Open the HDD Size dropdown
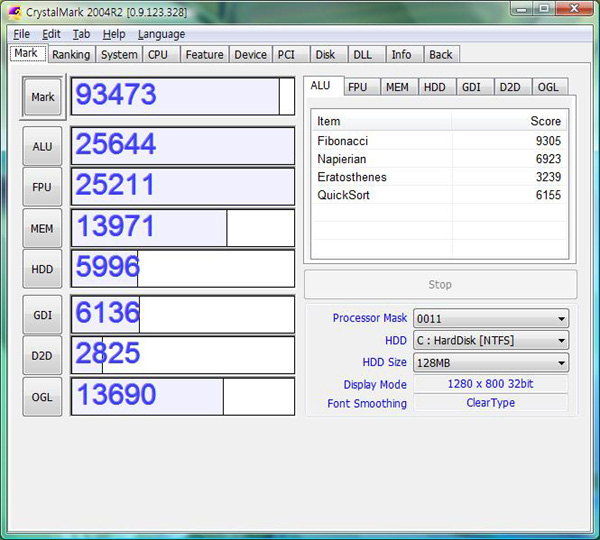This screenshot has width=600, height=540. [491, 362]
